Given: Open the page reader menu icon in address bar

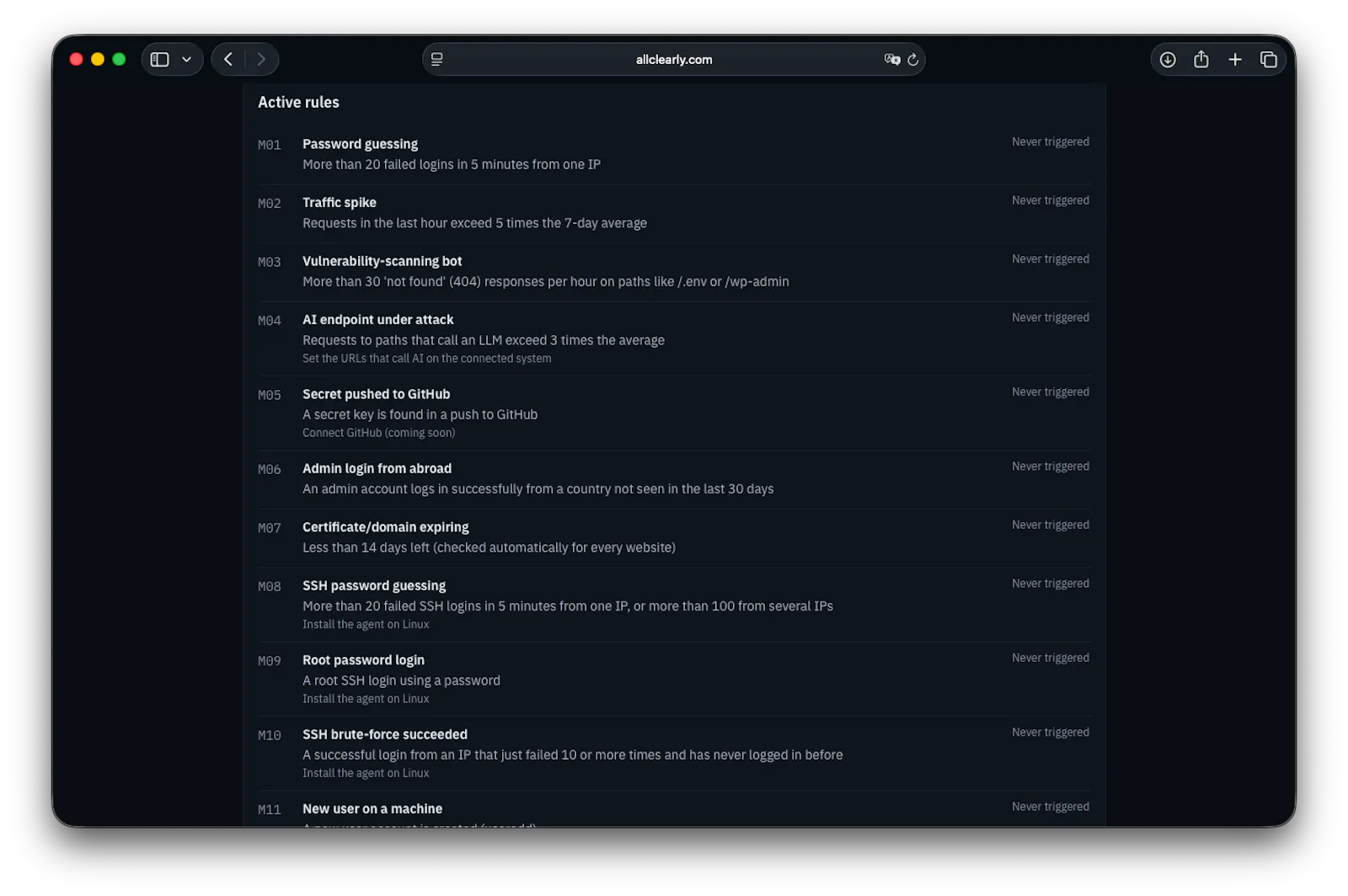Looking at the screenshot, I should coord(436,60).
